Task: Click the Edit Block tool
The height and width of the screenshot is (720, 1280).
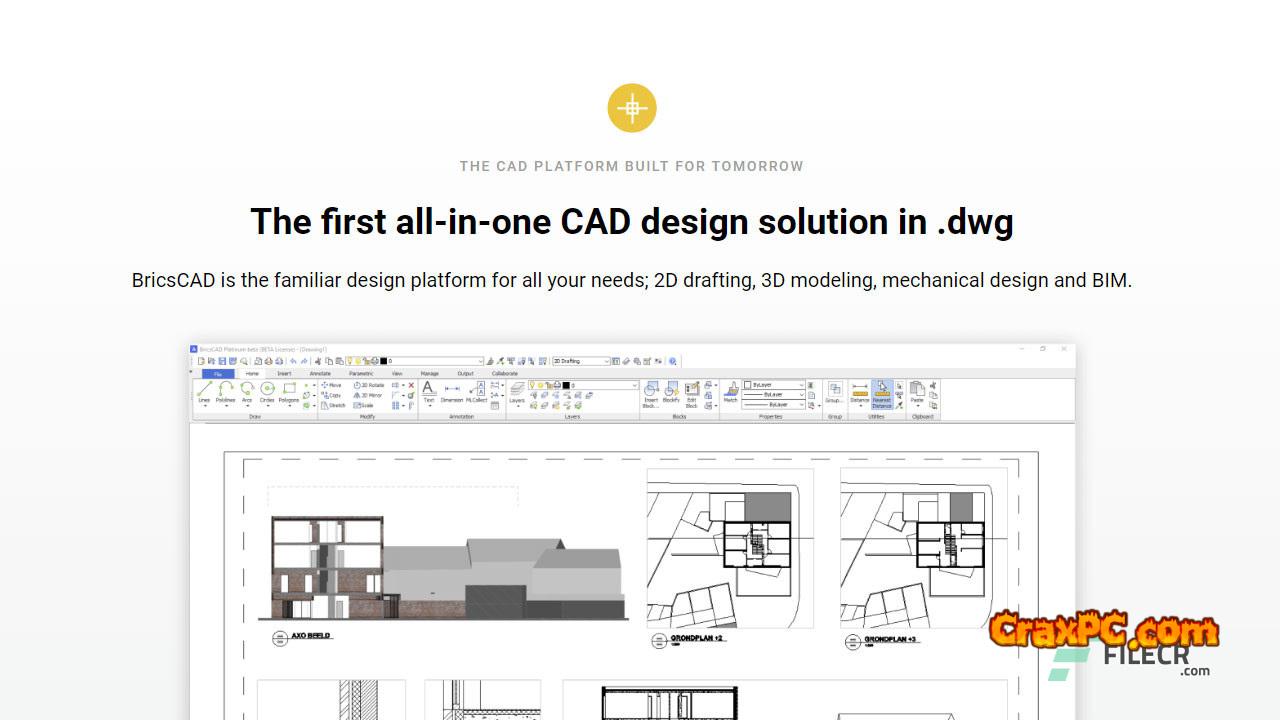Action: pos(691,394)
